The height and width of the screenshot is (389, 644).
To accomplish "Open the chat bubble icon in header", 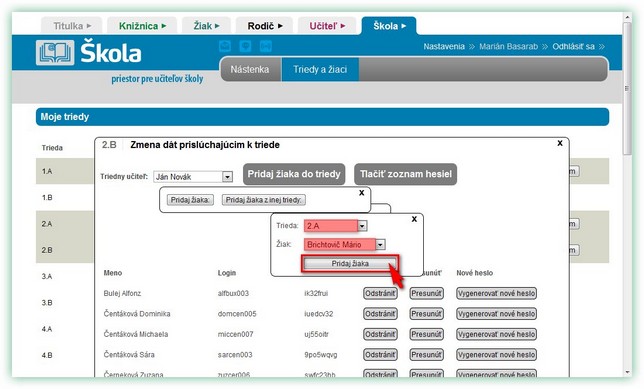I will [246, 46].
